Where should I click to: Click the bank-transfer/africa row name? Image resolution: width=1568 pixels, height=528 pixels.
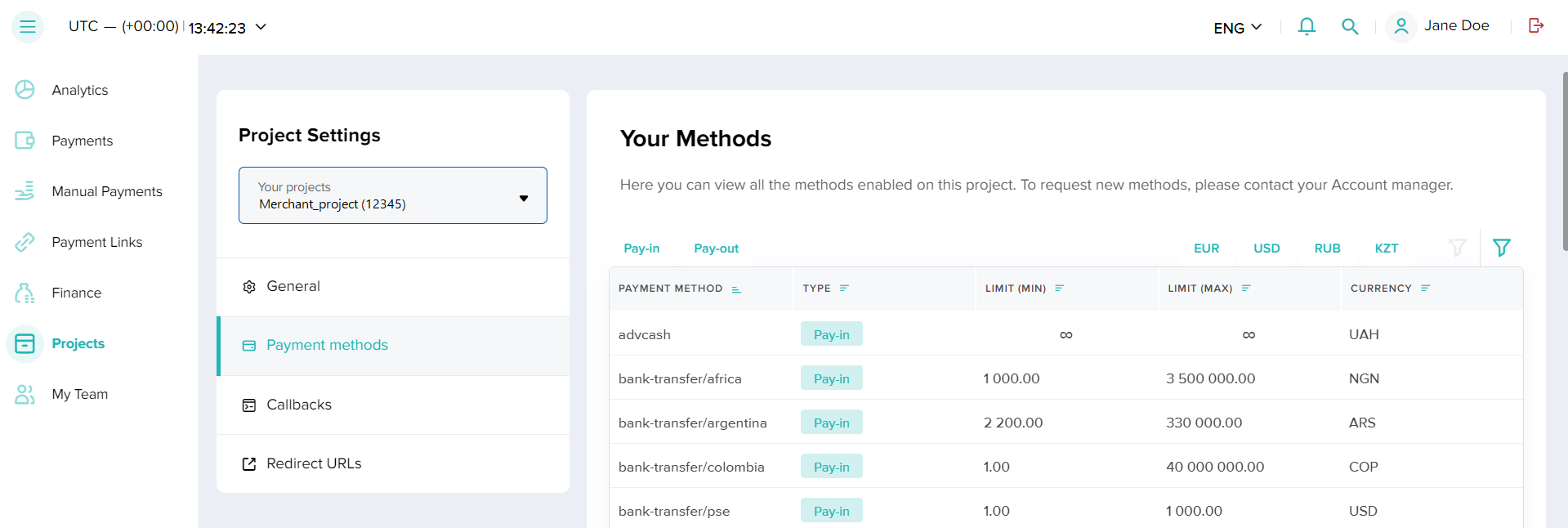click(680, 378)
